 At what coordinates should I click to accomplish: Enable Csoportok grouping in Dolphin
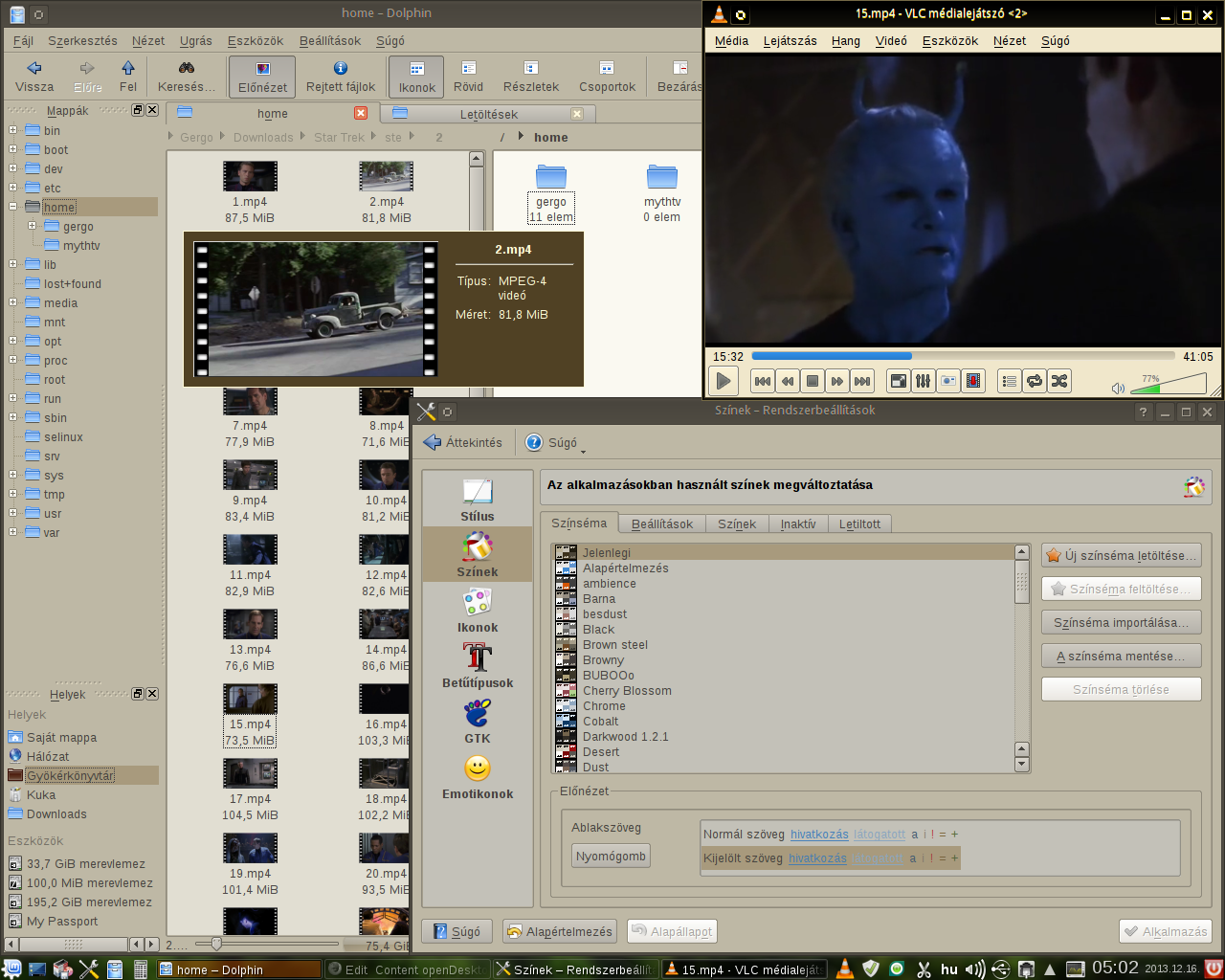pyautogui.click(x=607, y=77)
